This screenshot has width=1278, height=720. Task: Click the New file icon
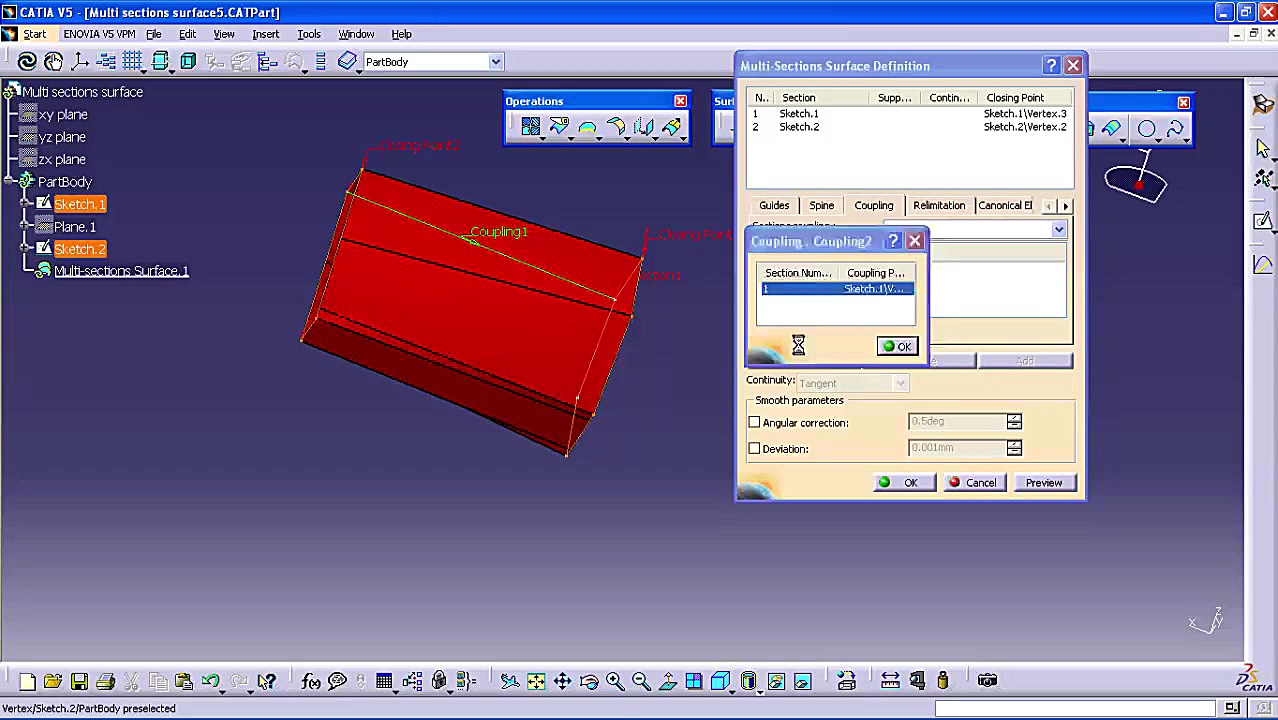click(x=28, y=681)
